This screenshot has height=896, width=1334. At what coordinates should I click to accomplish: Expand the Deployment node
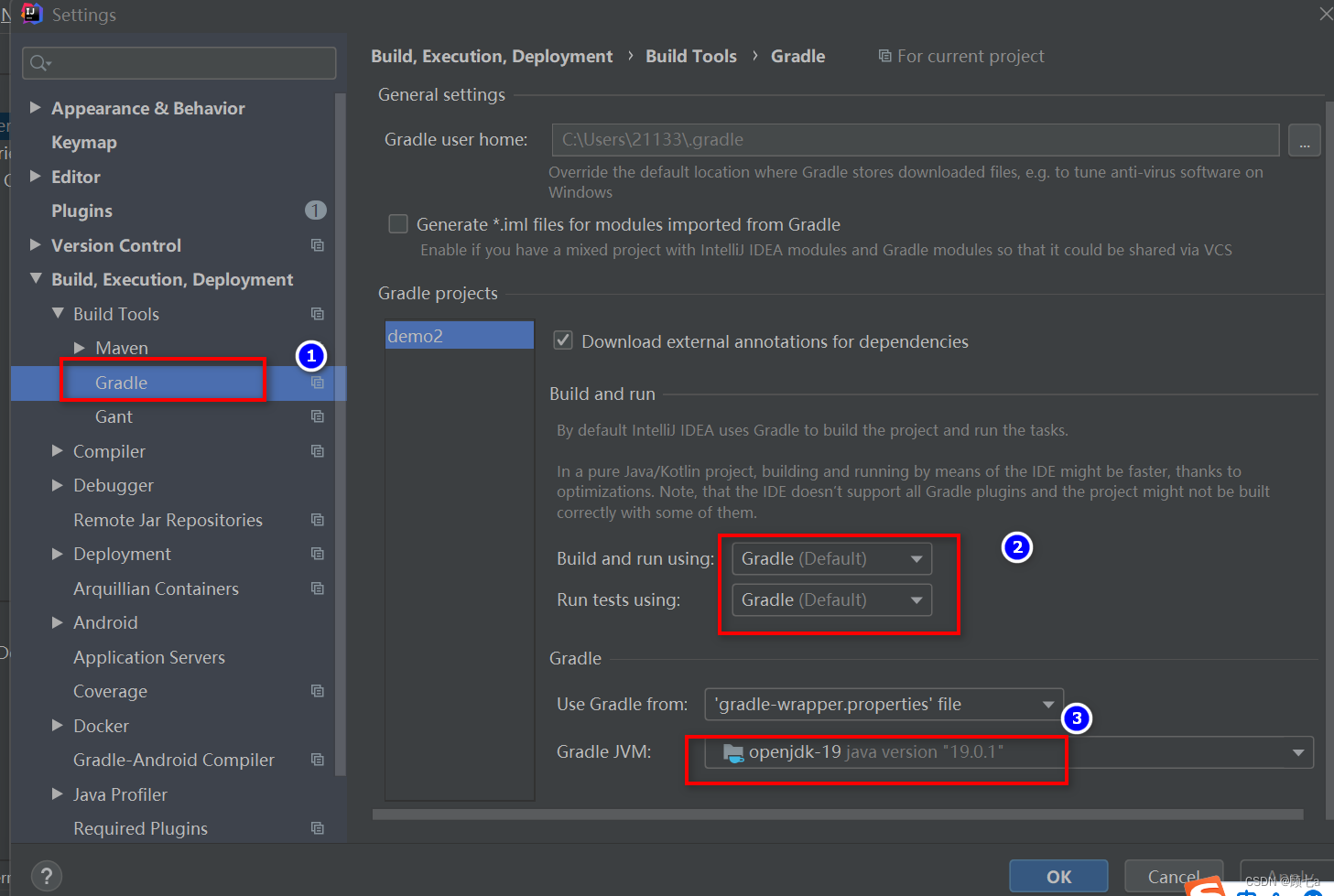tap(58, 554)
